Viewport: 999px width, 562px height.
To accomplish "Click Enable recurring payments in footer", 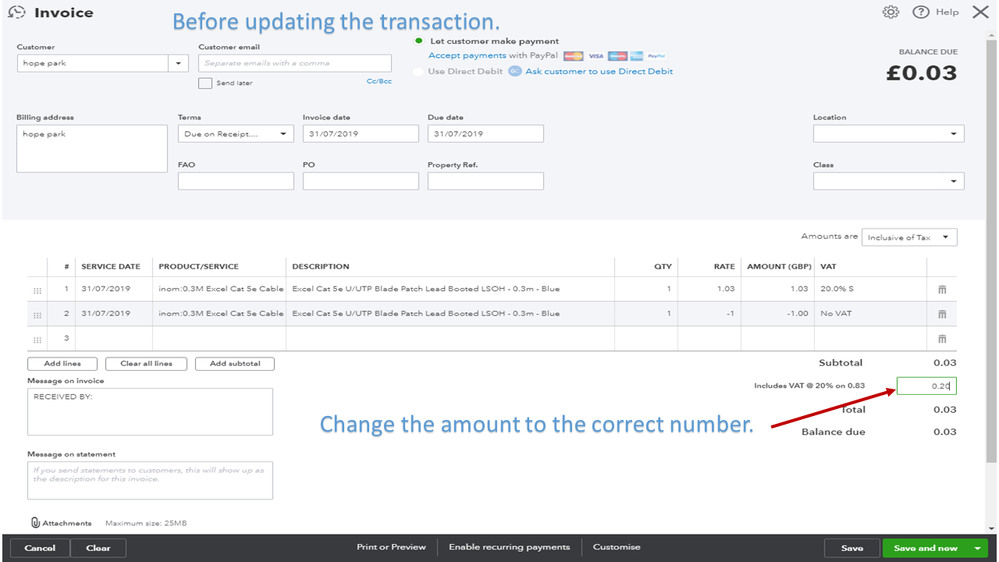I will point(509,547).
